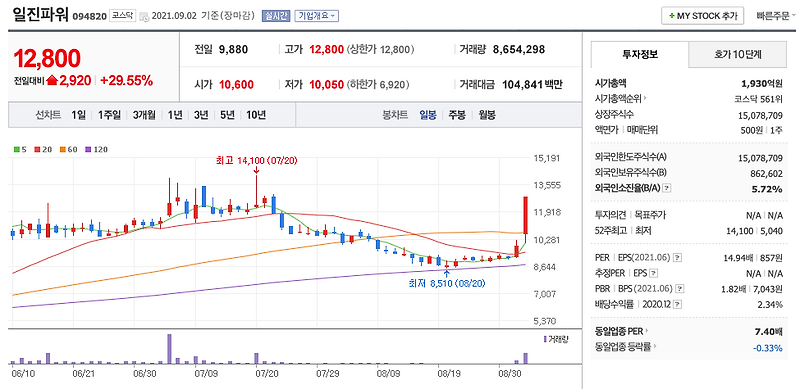This screenshot has width=800, height=389.
Task: Open help icon next to 추정PER EPS
Action: [x=655, y=273]
